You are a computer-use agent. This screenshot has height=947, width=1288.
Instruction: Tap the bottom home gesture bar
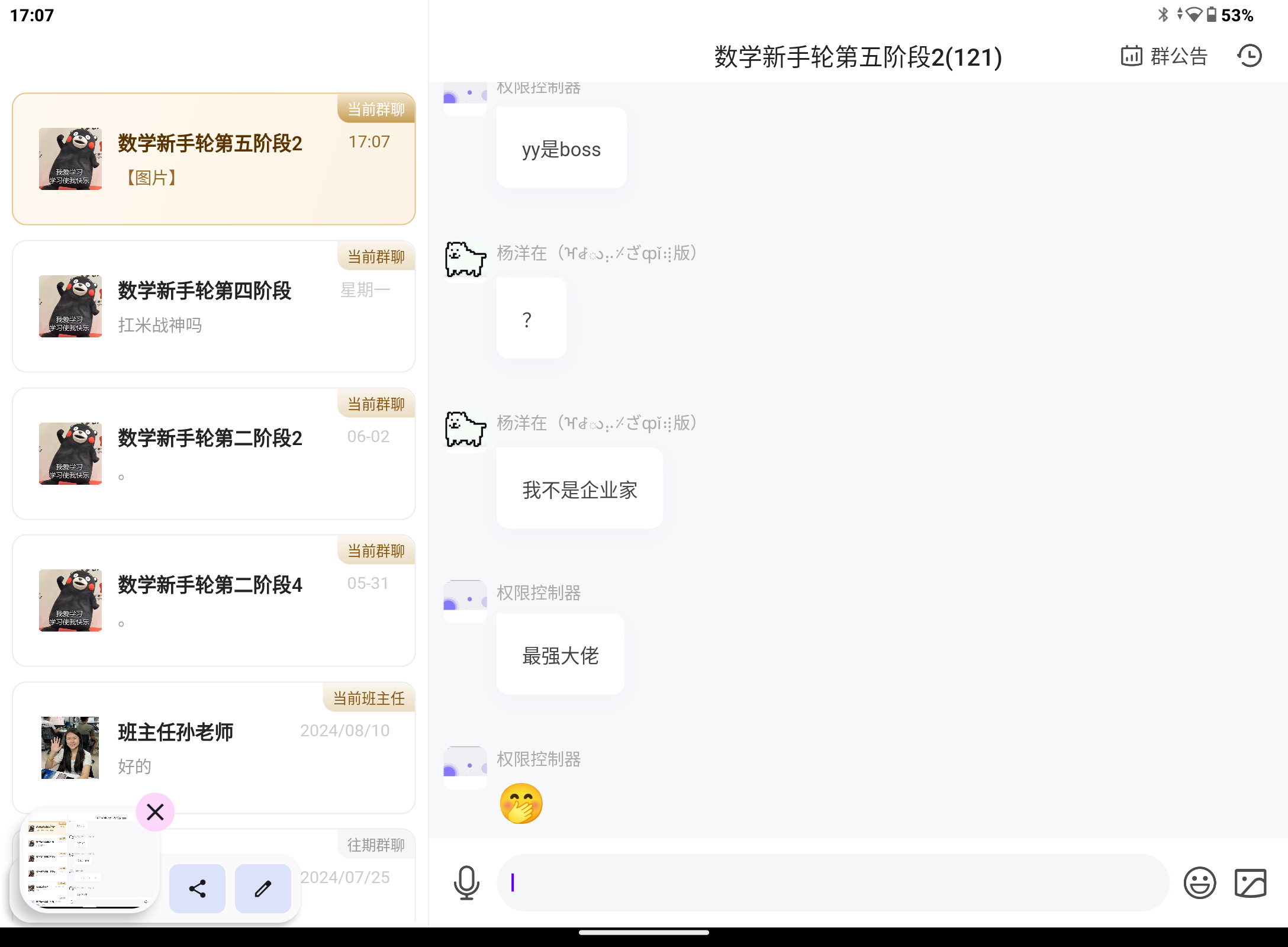tap(644, 933)
